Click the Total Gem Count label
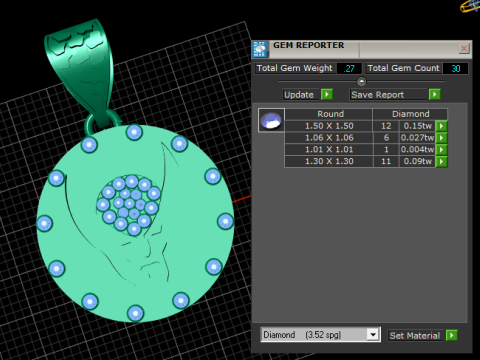Screen dimensions: 480x360 pyautogui.click(x=403, y=68)
